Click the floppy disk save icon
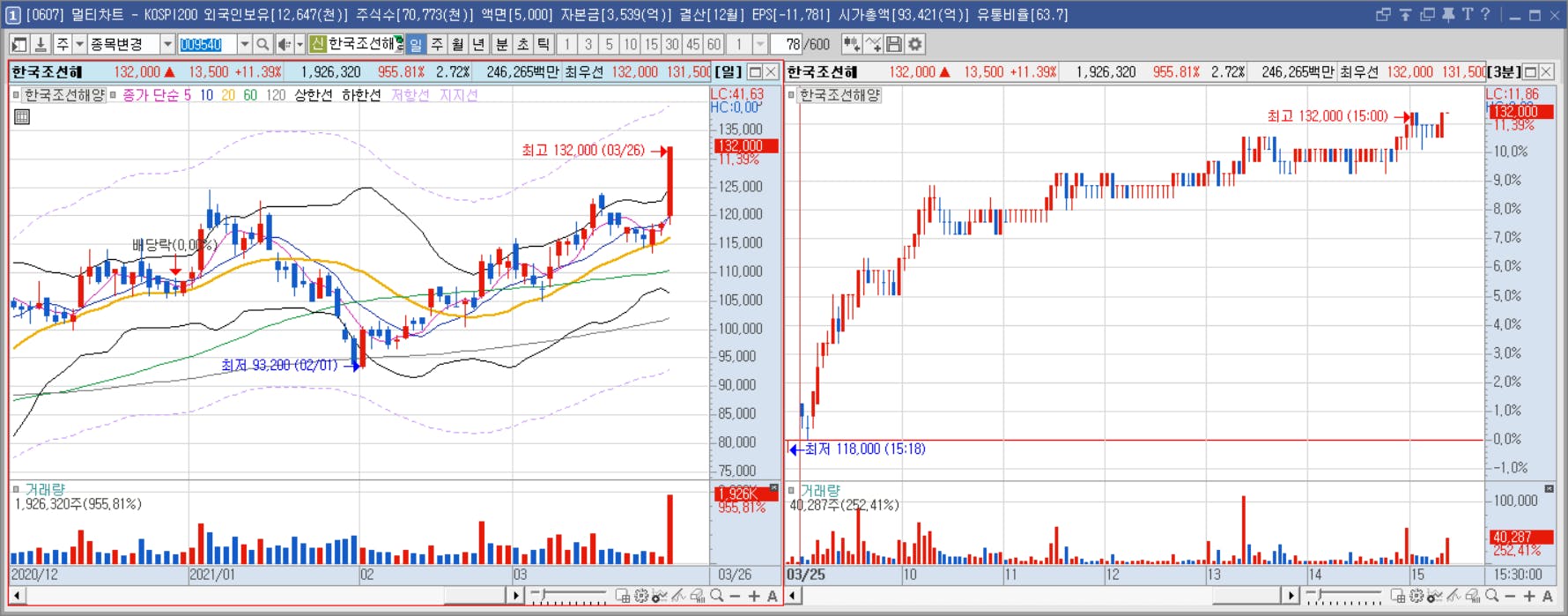 point(894,44)
